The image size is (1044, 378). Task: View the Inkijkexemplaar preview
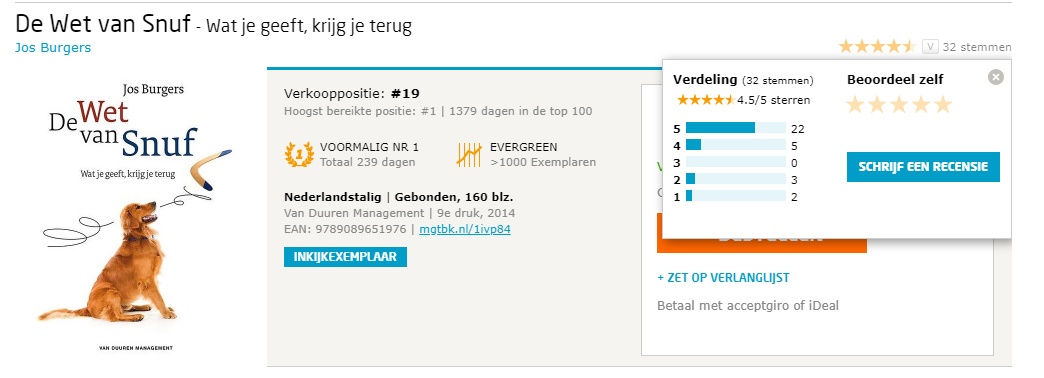click(345, 257)
